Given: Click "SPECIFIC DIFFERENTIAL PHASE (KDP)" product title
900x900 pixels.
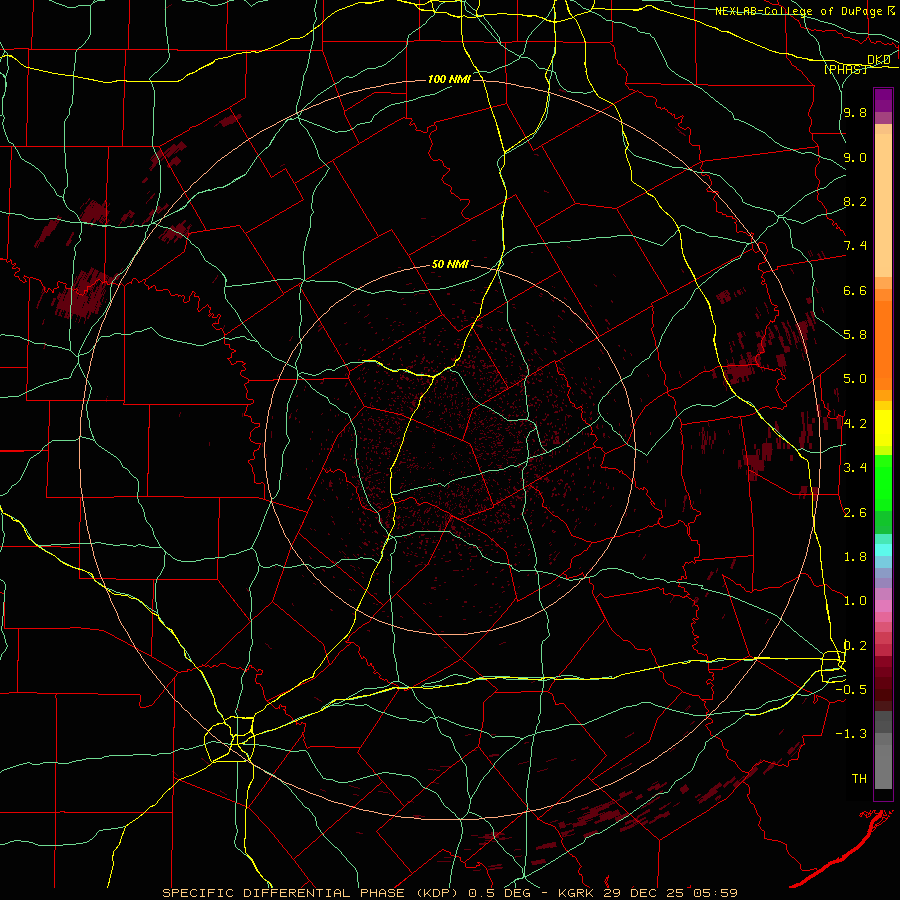Looking at the screenshot, I should tap(312, 893).
